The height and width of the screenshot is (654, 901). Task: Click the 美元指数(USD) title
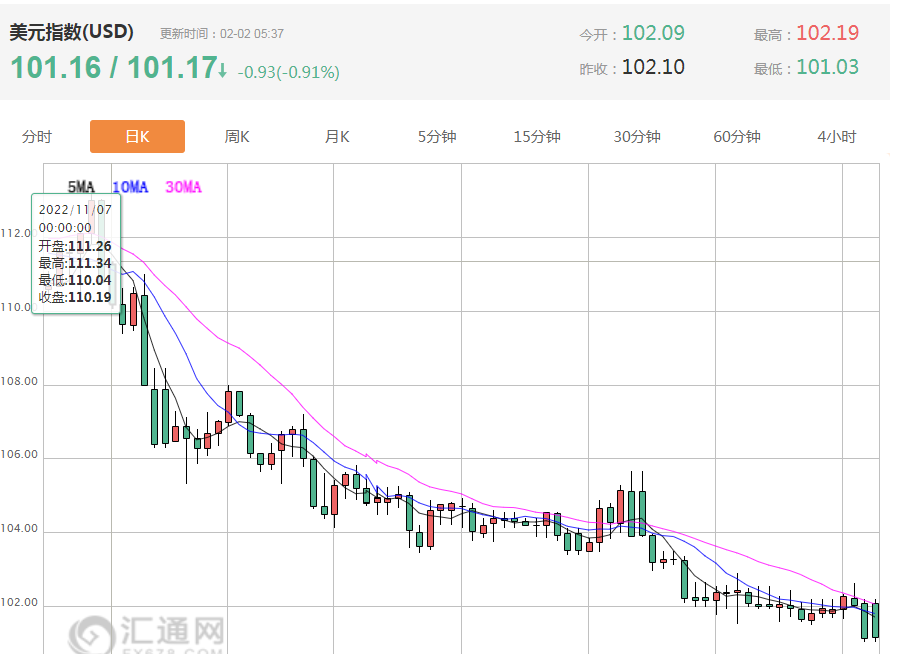click(x=71, y=32)
